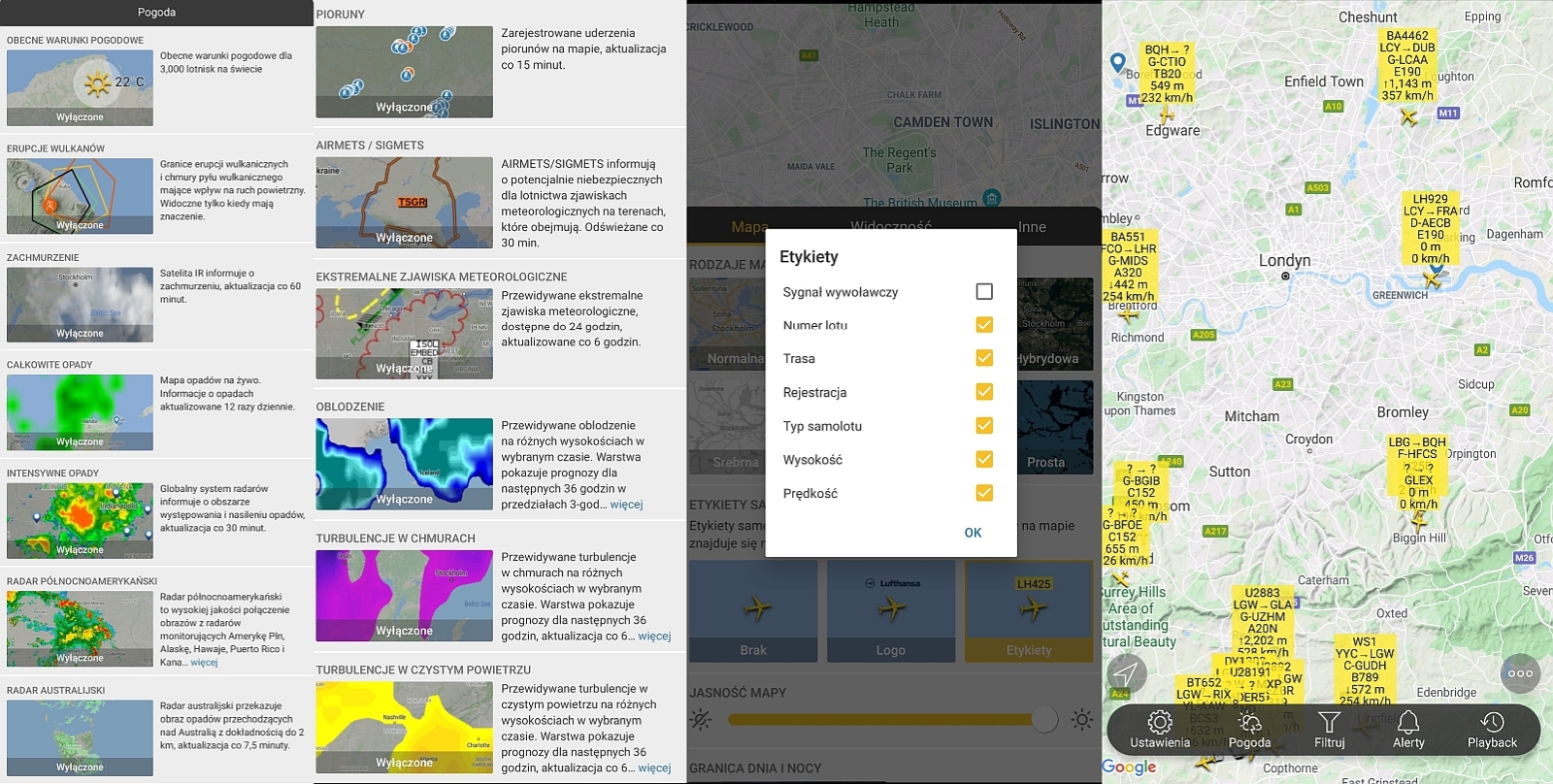
Task: Switch to the Inne tab
Action: coord(1032,227)
